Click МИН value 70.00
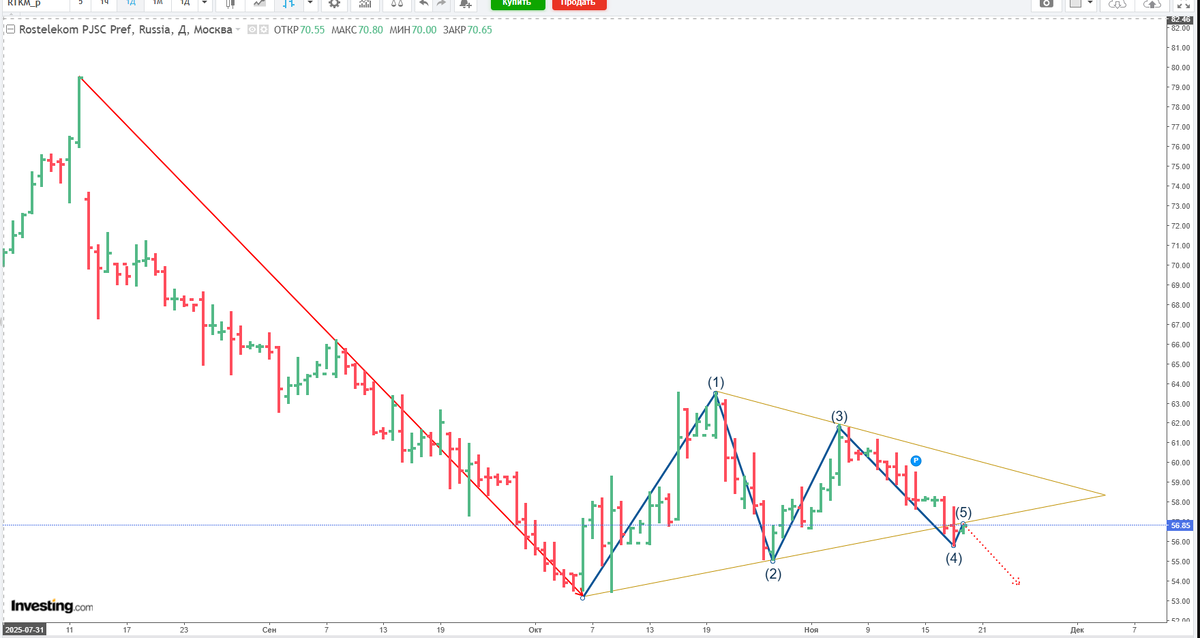 click(424, 30)
